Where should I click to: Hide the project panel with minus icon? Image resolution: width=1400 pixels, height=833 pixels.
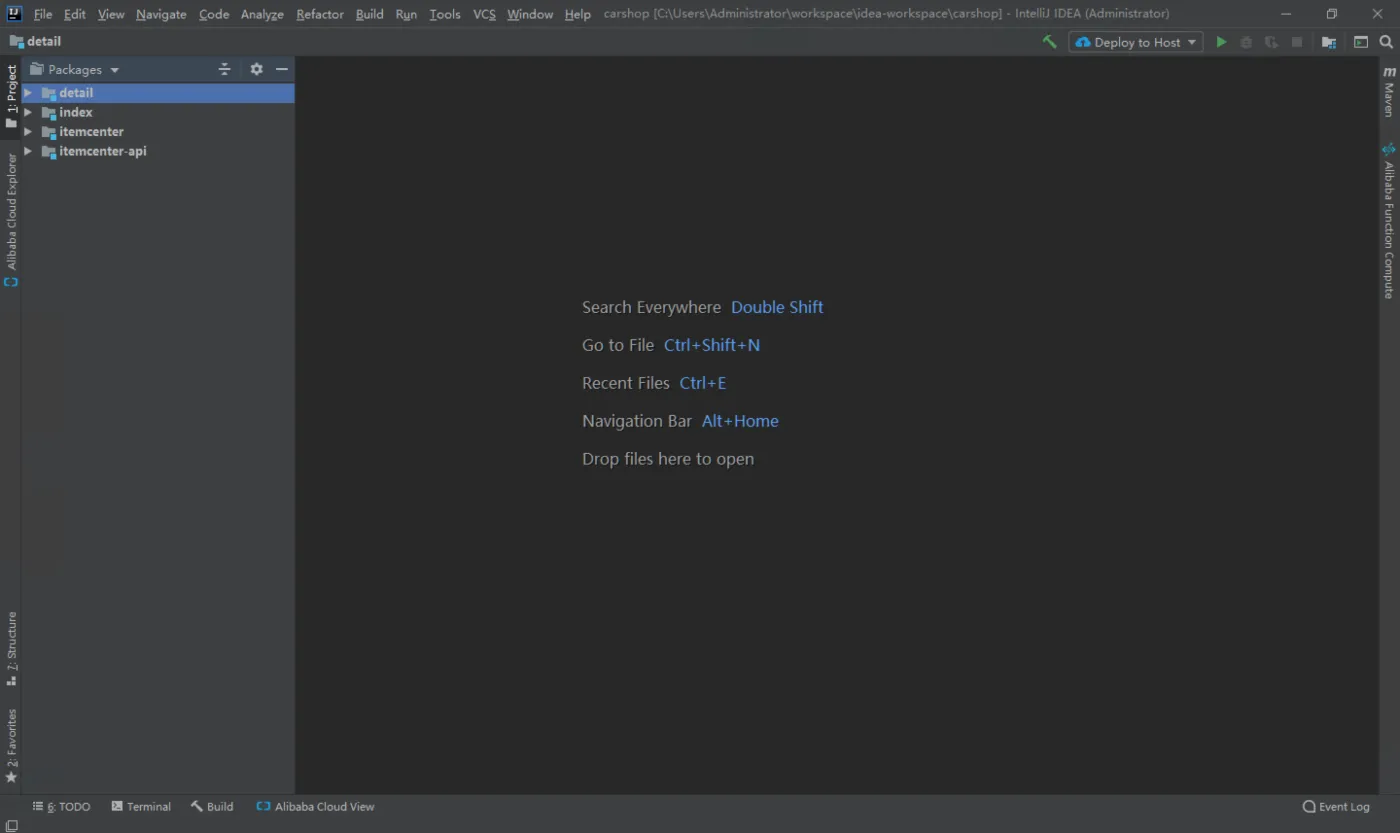(282, 69)
